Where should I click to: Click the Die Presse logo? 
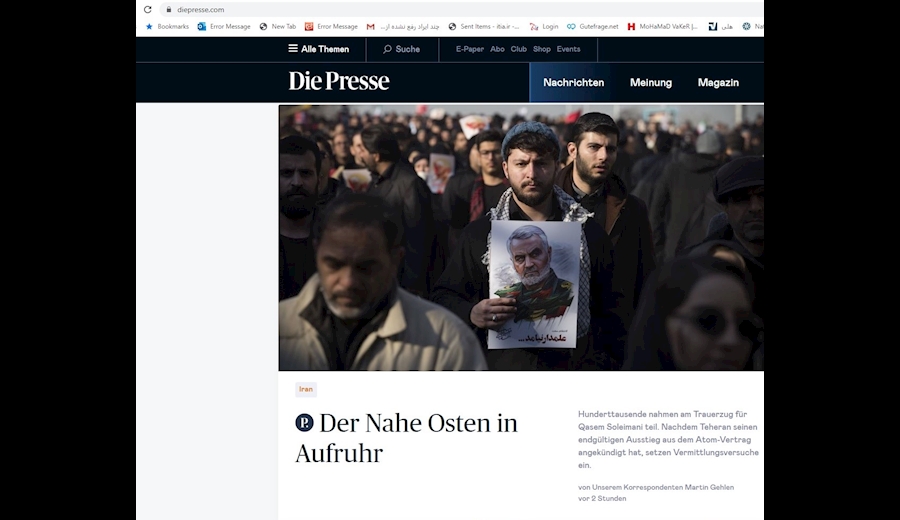pyautogui.click(x=339, y=81)
